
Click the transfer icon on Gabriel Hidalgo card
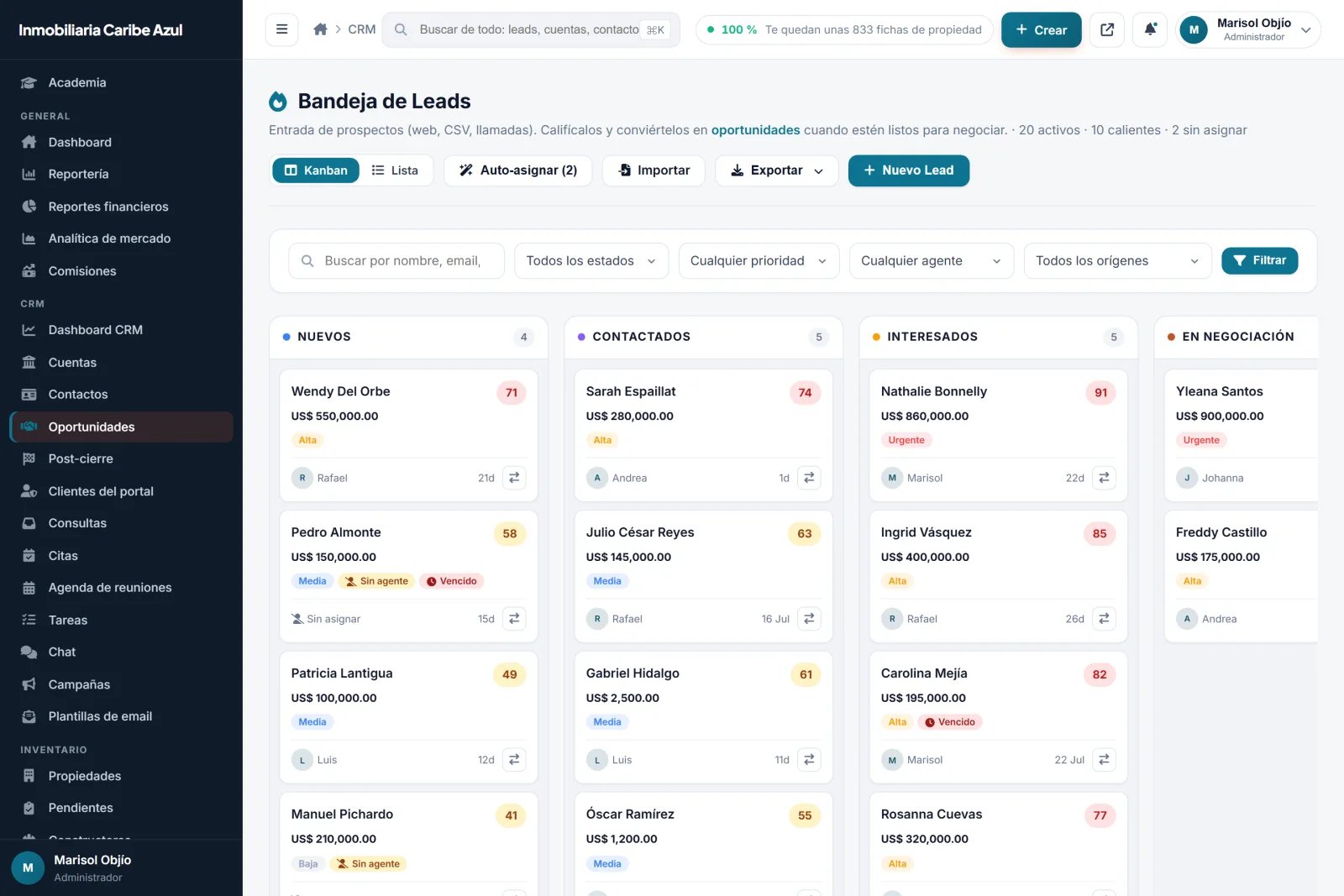809,760
